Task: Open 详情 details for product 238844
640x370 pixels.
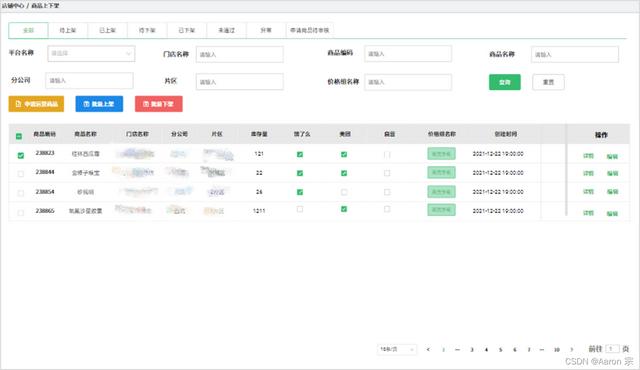Action: pos(588,173)
